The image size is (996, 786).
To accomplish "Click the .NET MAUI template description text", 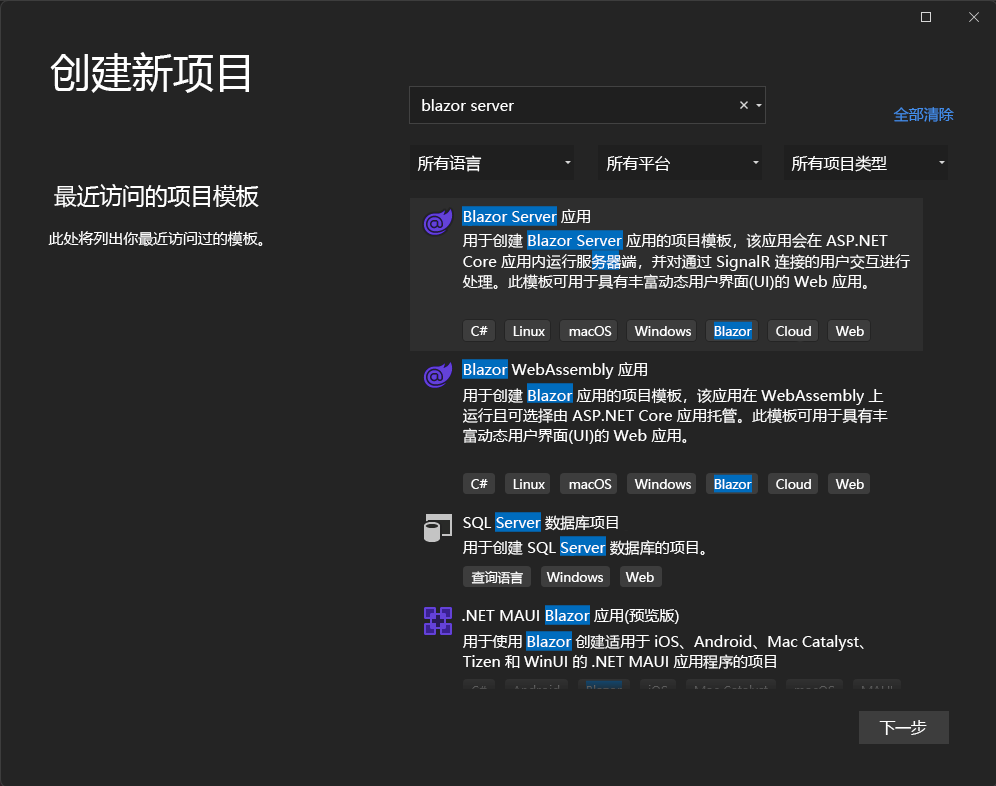I will 664,651.
